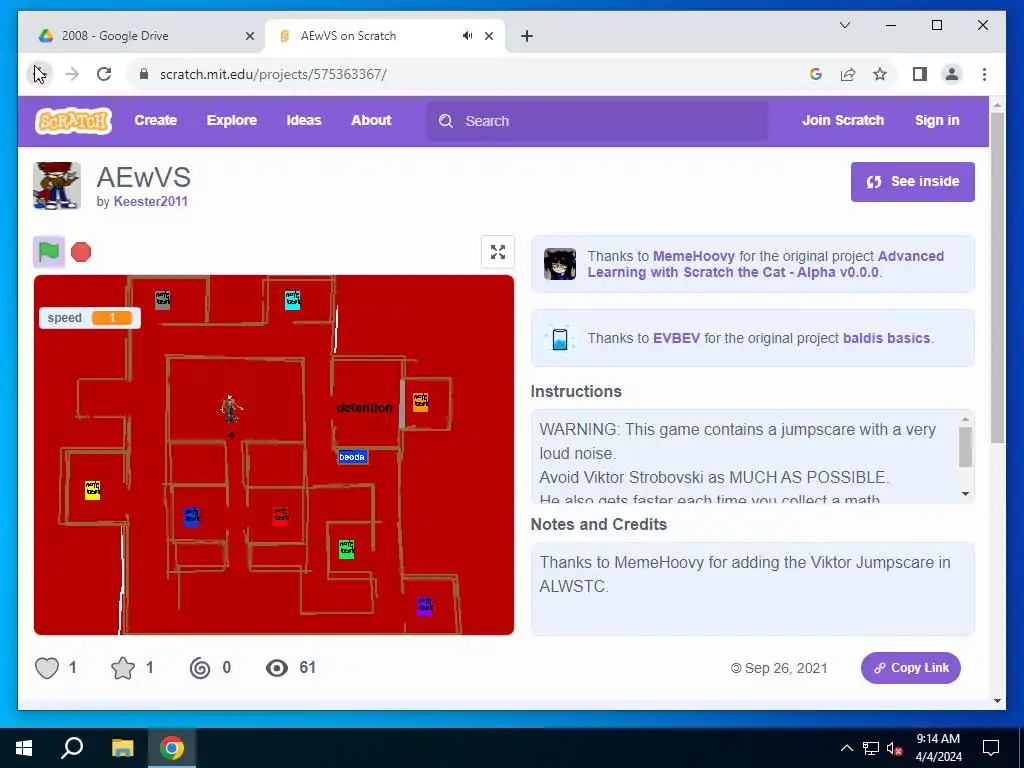Screen dimensions: 1024x768
Task: Open the Chrome profile icon
Action: 952,74
